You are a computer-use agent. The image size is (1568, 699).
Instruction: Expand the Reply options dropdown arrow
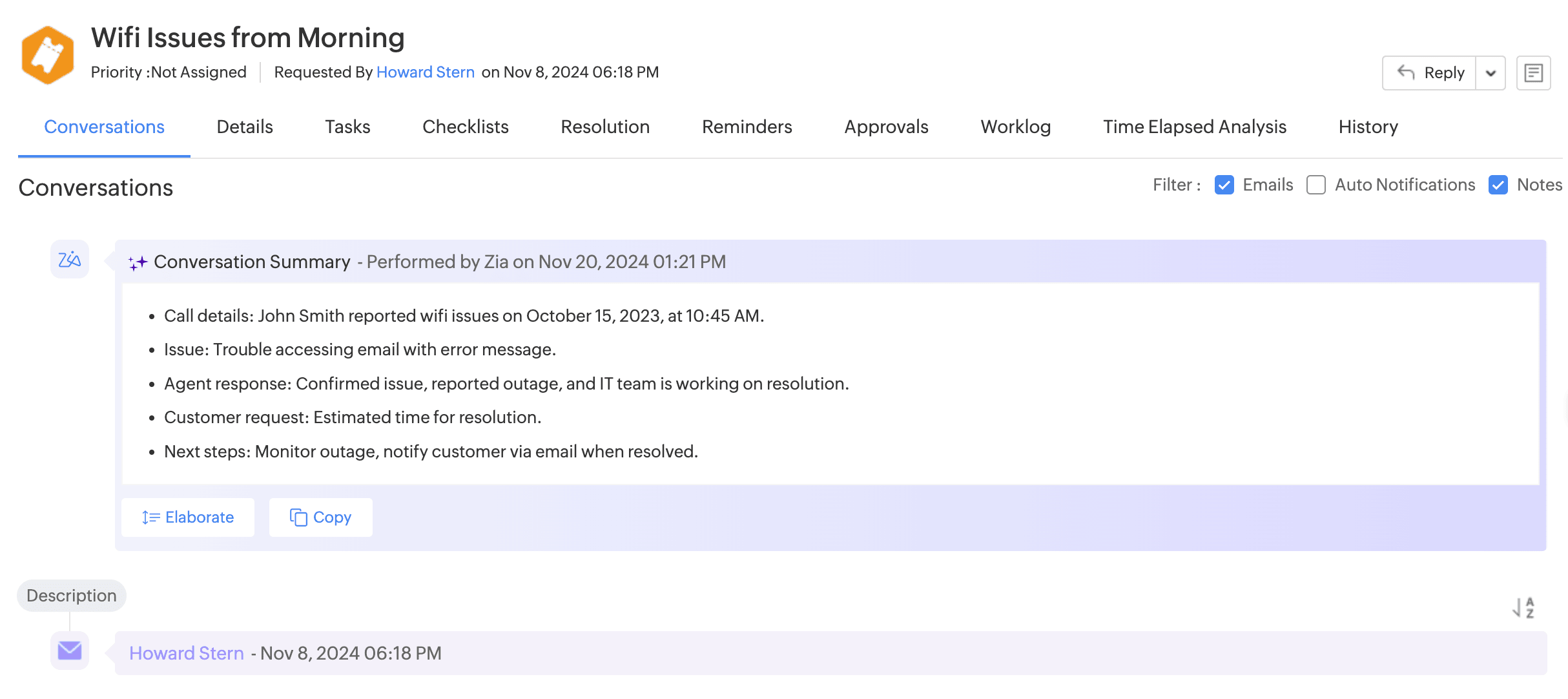[1491, 73]
